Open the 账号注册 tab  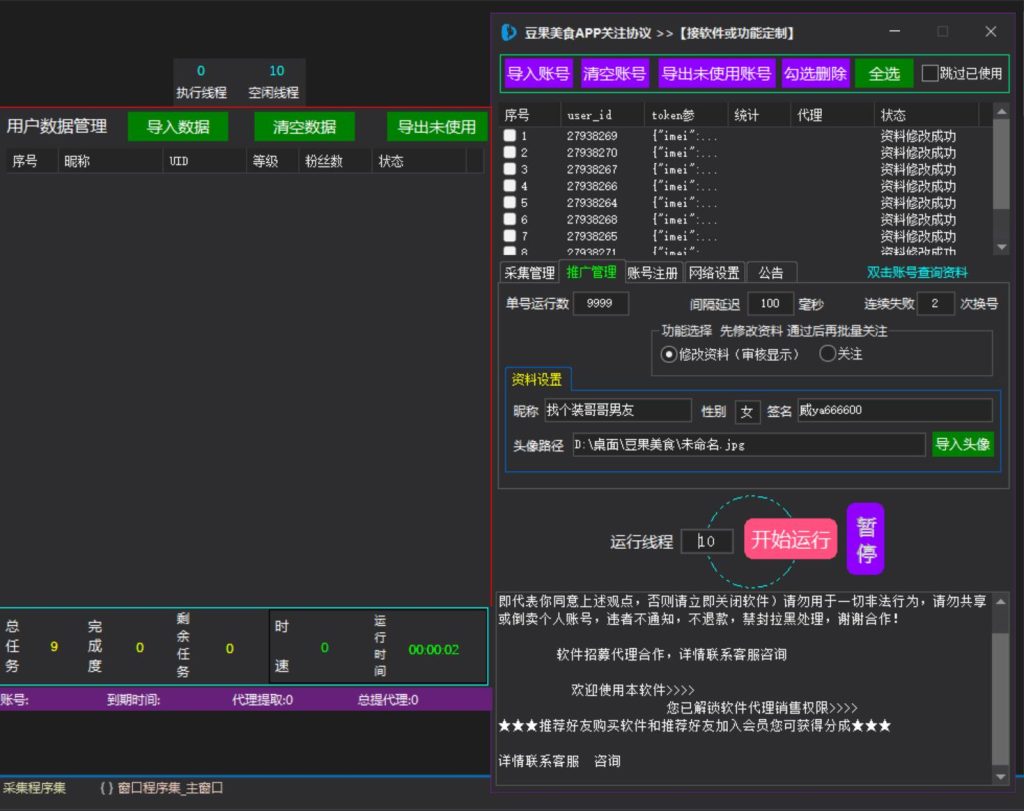652,273
